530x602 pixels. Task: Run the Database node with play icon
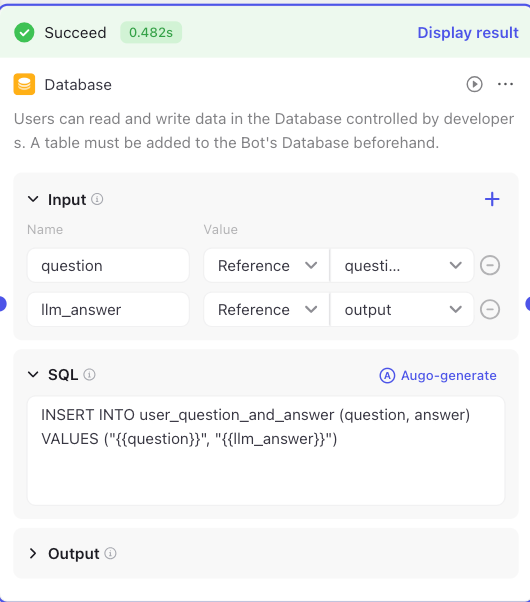(474, 84)
